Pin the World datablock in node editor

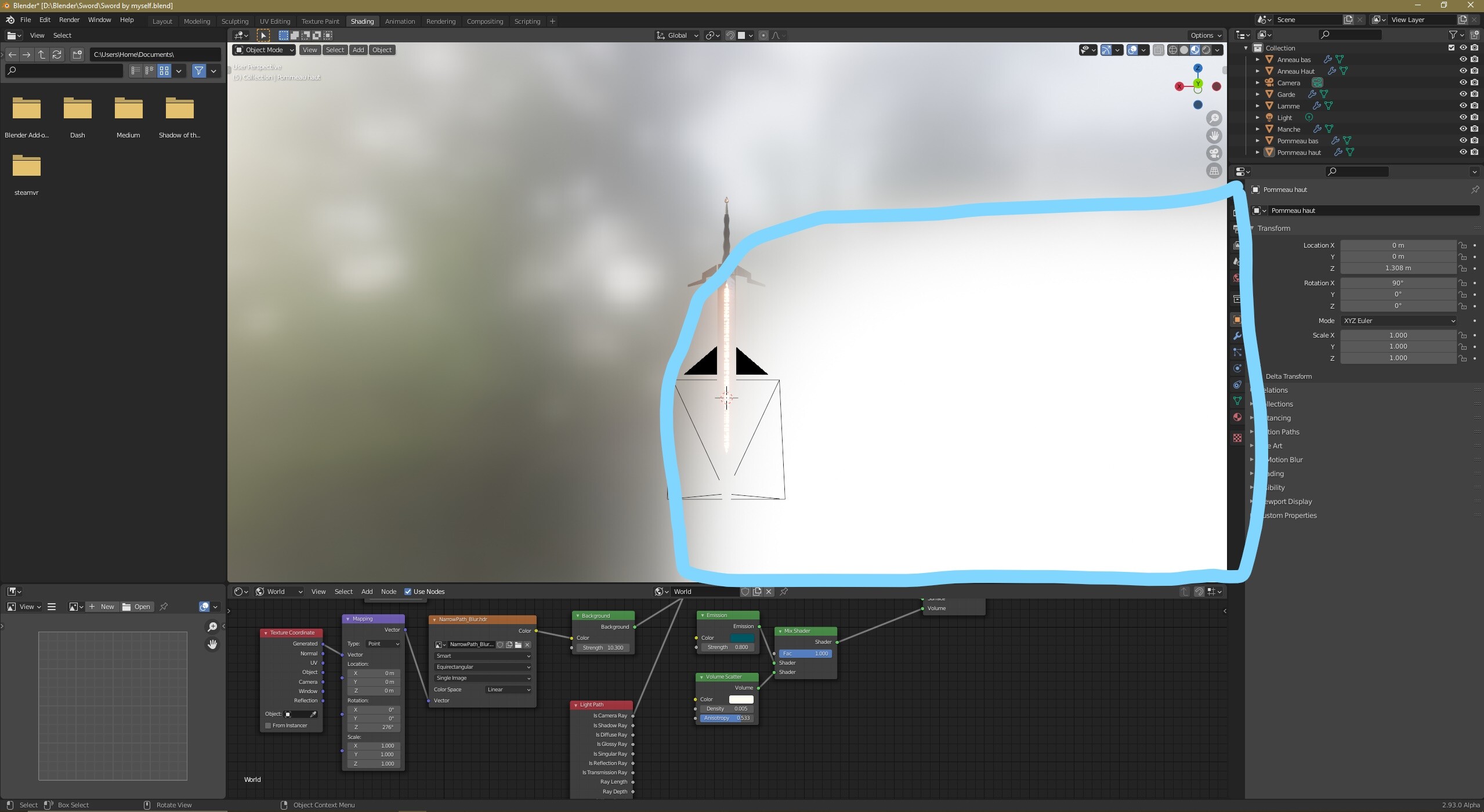tap(784, 592)
